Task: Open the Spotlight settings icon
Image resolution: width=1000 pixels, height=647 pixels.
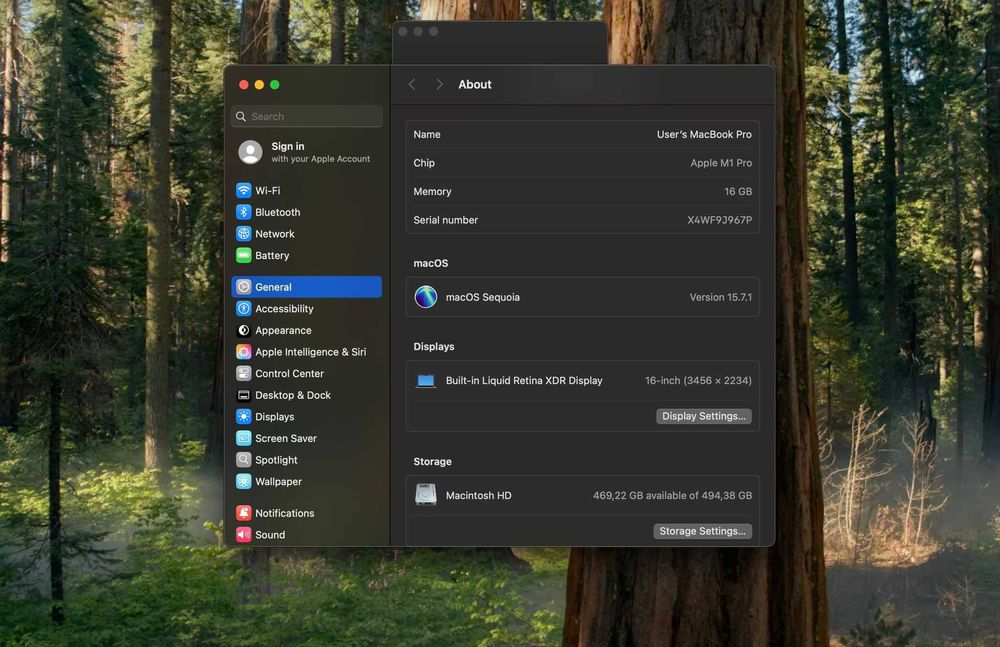Action: pyautogui.click(x=244, y=460)
